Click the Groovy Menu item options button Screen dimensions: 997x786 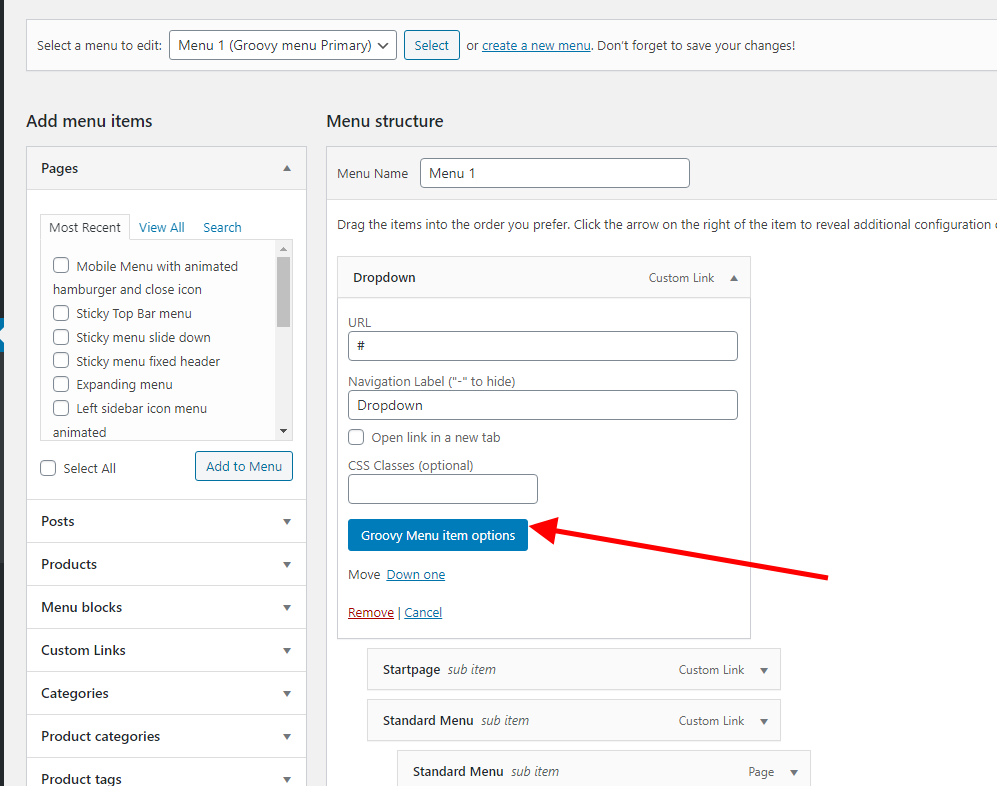(437, 535)
